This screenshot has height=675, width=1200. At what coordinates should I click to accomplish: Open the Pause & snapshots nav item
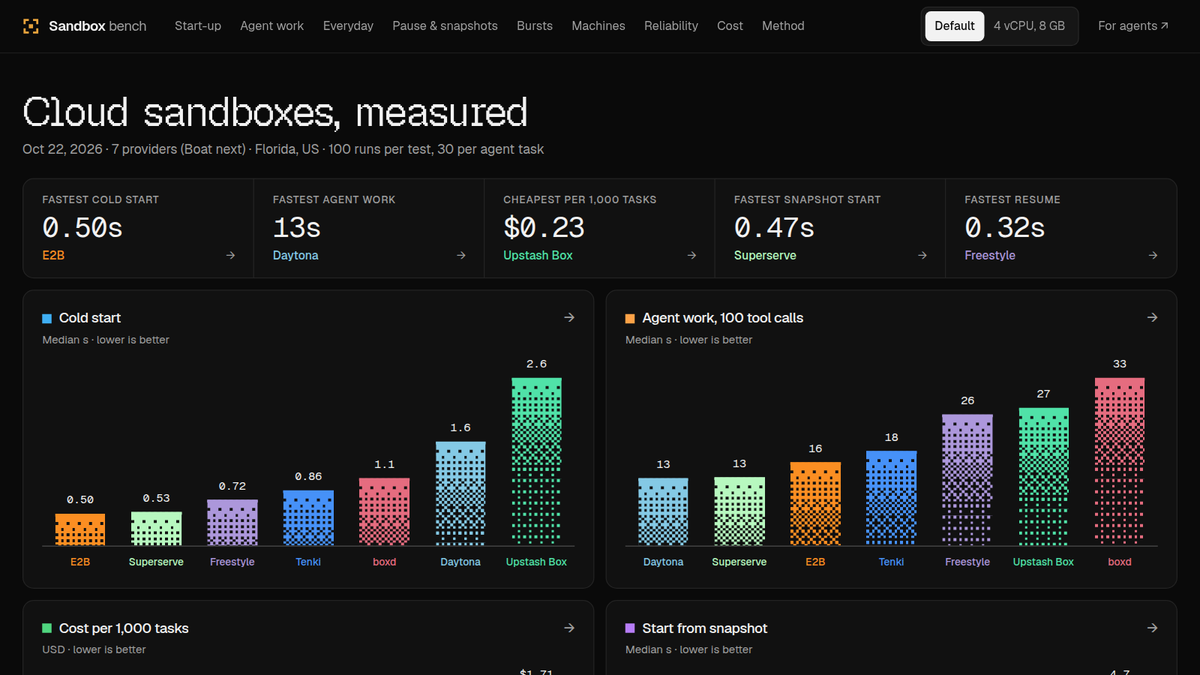coord(445,26)
